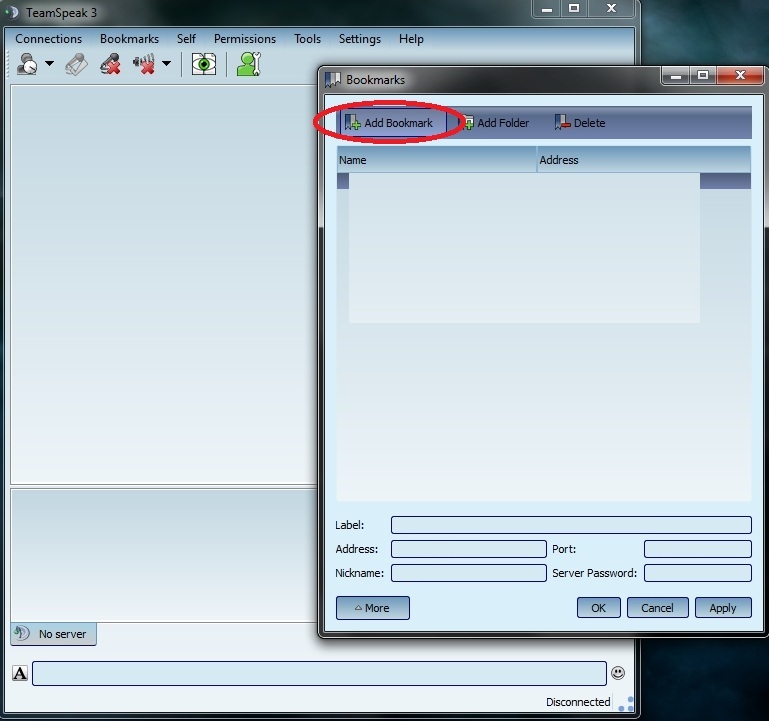Focus the Label input field
The width and height of the screenshot is (769, 721).
tap(571, 525)
